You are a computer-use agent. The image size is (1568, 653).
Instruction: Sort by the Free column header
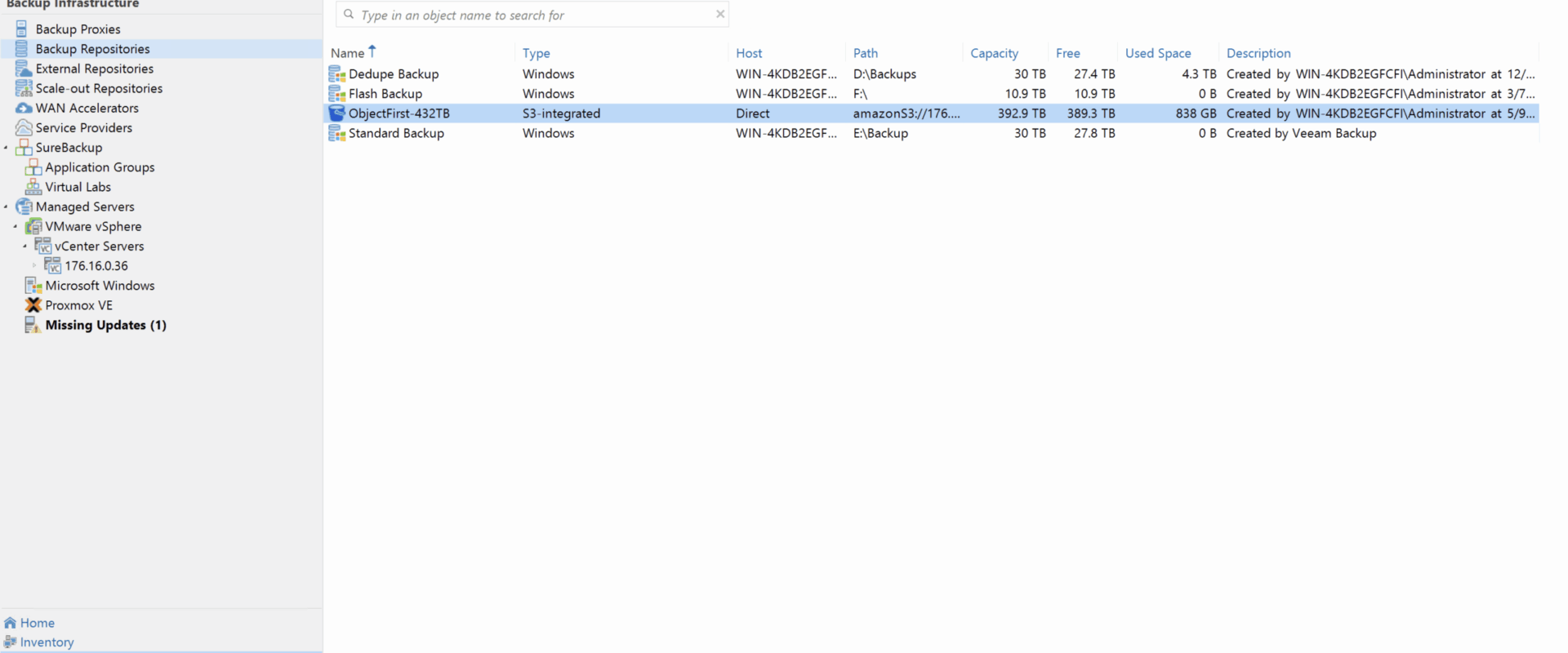pos(1068,53)
